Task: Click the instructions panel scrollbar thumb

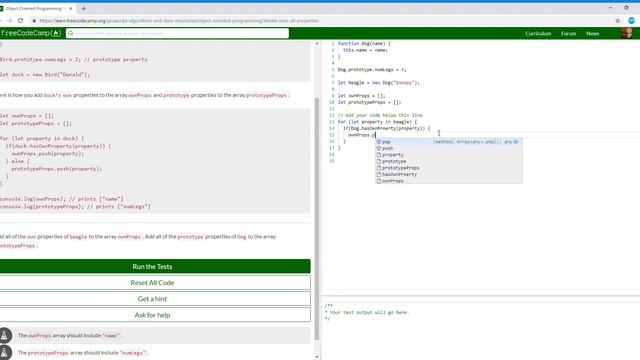Action: tap(317, 219)
